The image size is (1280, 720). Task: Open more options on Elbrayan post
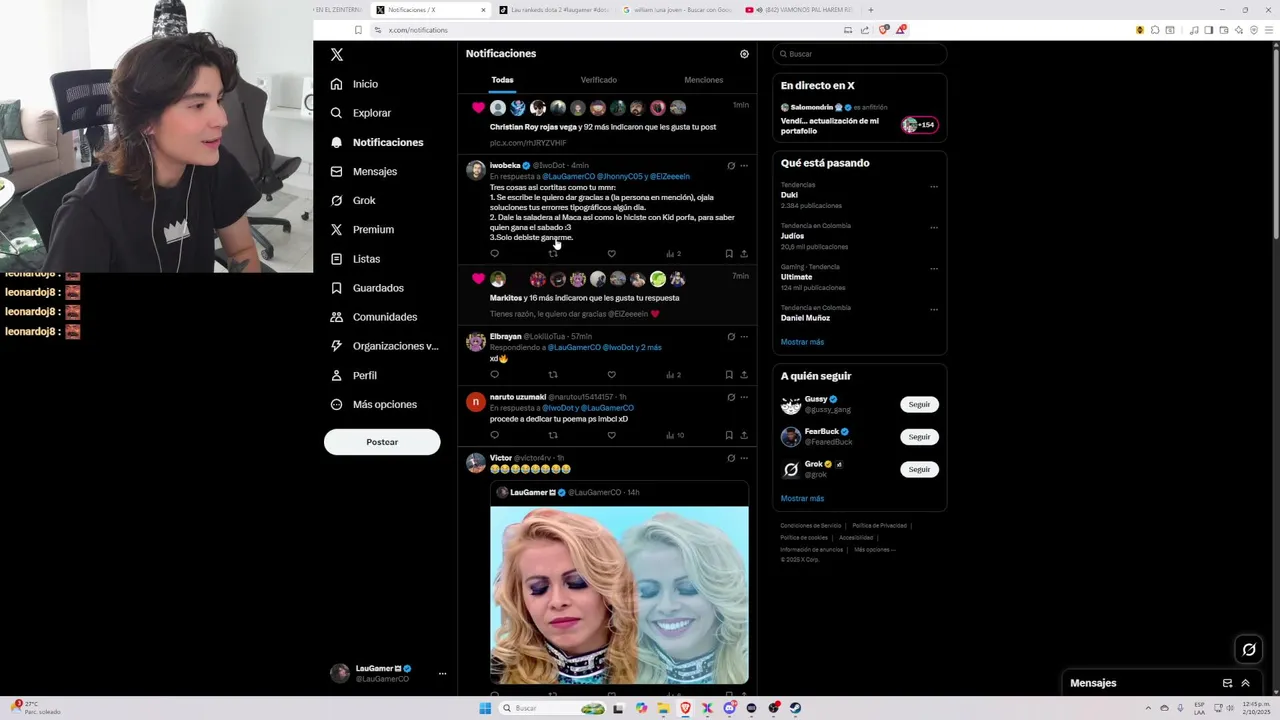click(x=744, y=337)
